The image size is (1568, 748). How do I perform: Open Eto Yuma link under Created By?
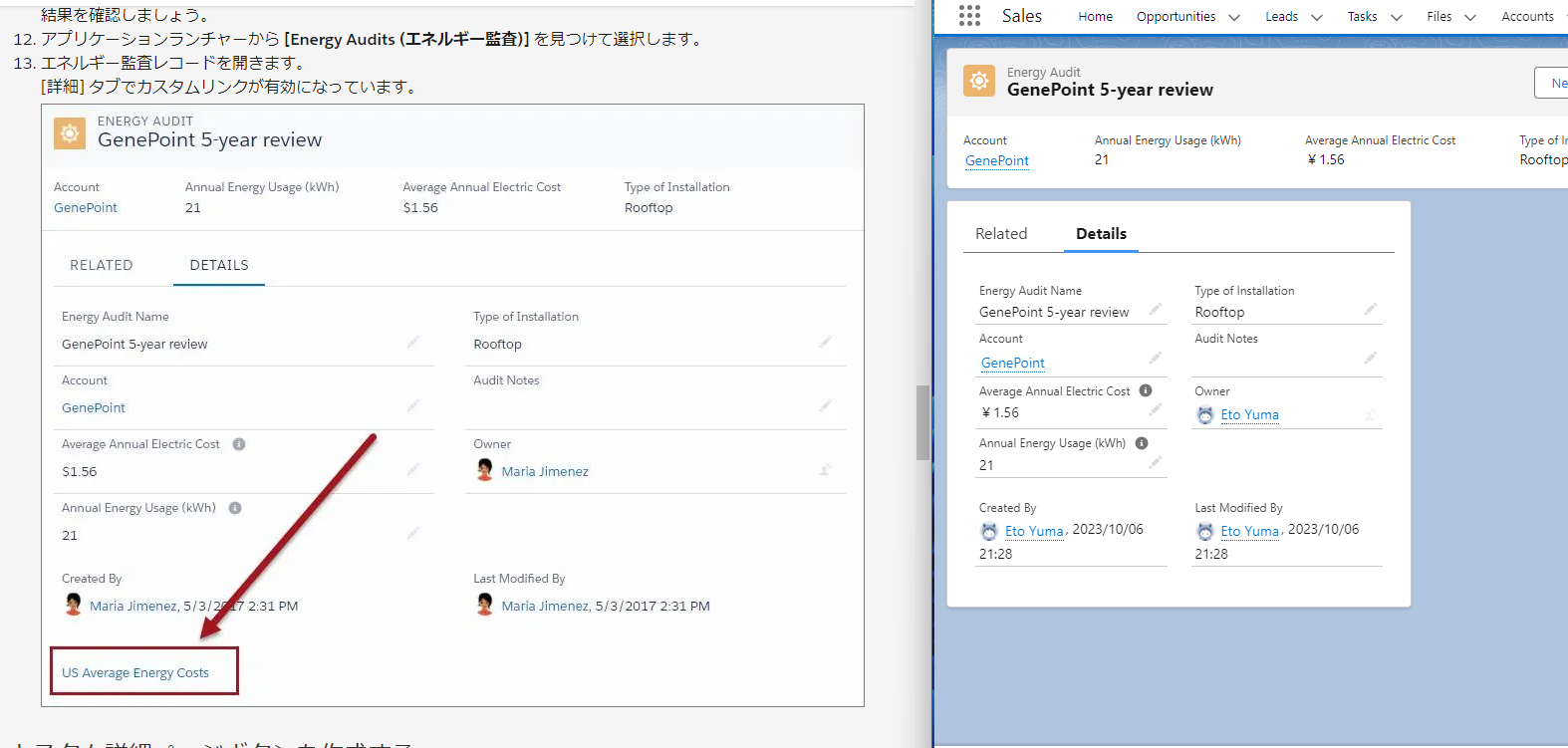1034,531
